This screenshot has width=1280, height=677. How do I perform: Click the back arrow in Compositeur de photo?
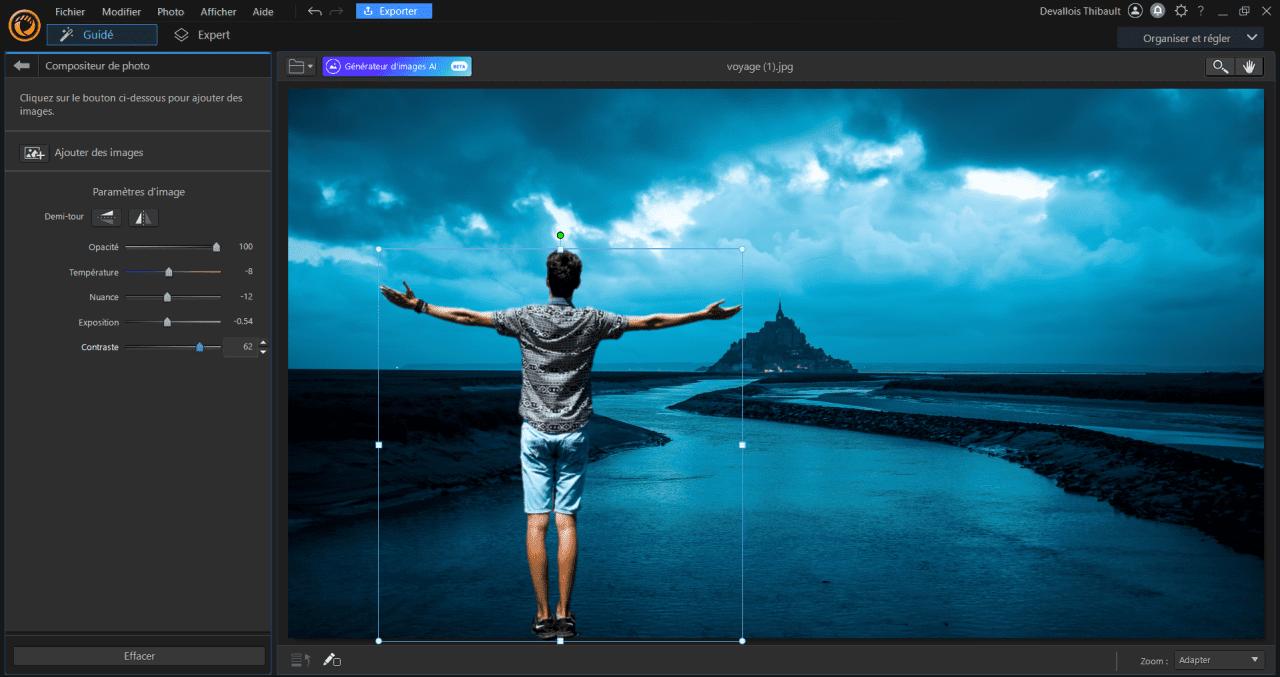pos(21,65)
